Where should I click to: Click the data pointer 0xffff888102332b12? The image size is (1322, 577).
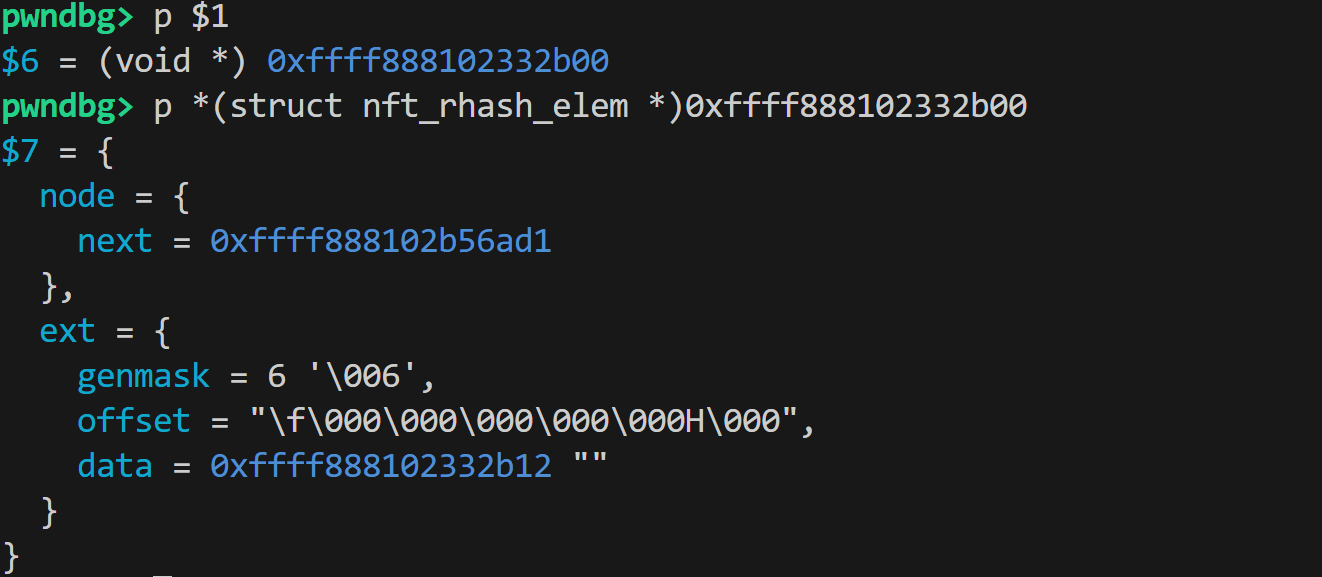(x=380, y=466)
